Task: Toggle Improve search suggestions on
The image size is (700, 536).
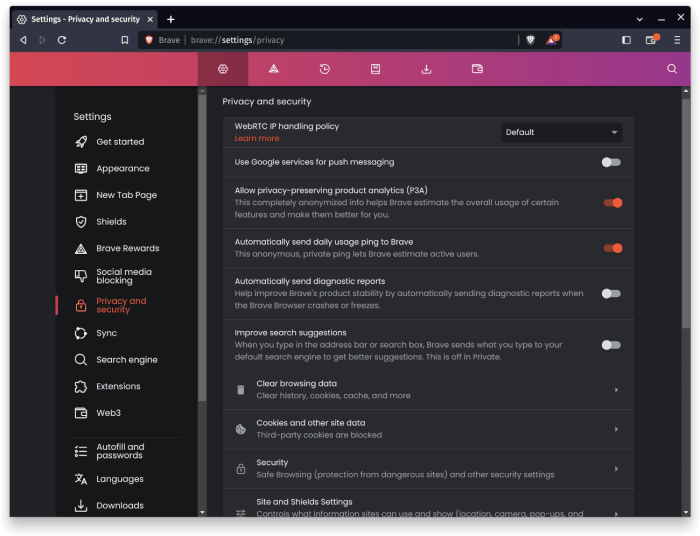Action: coord(611,345)
